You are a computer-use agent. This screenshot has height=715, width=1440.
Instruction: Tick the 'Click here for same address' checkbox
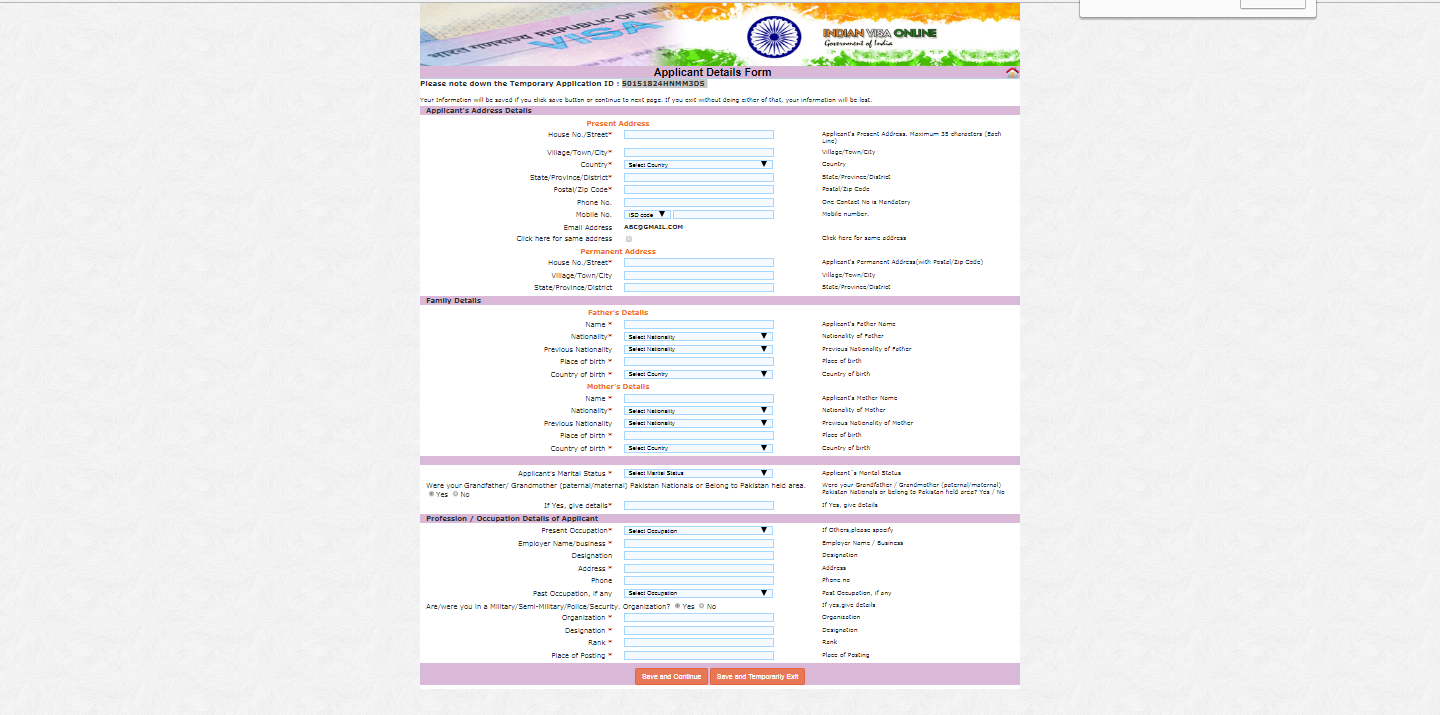coord(628,239)
